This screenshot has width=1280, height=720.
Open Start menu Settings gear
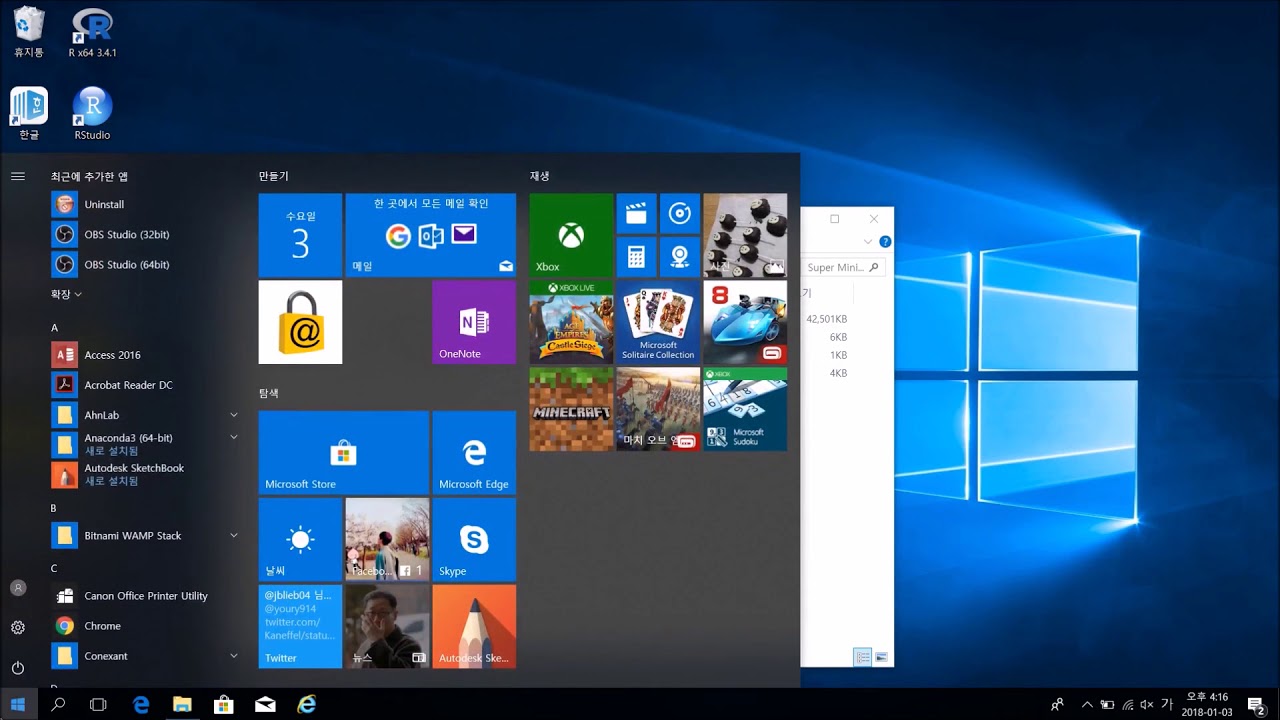pyautogui.click(x=17, y=628)
